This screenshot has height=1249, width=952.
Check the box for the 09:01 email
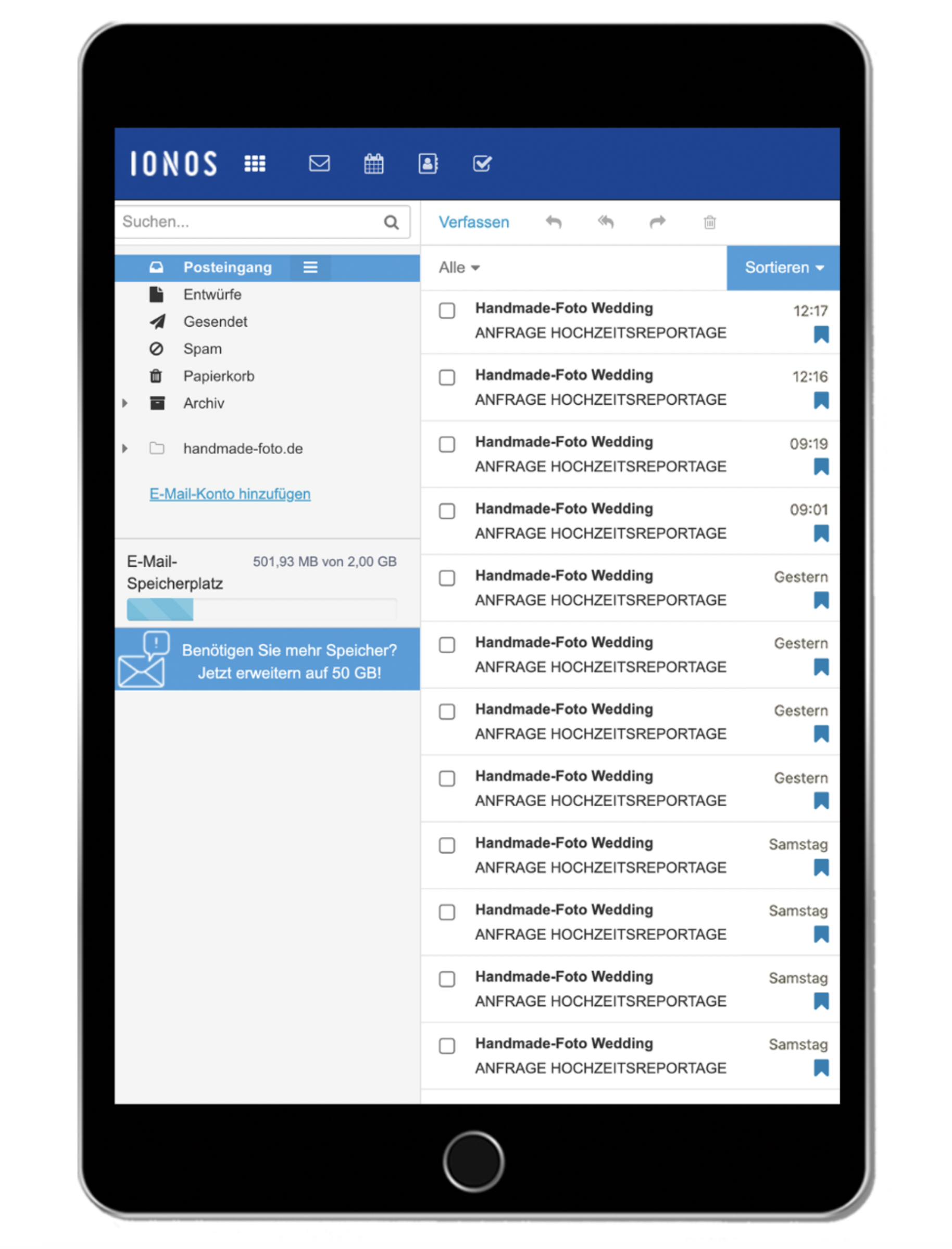tap(447, 511)
